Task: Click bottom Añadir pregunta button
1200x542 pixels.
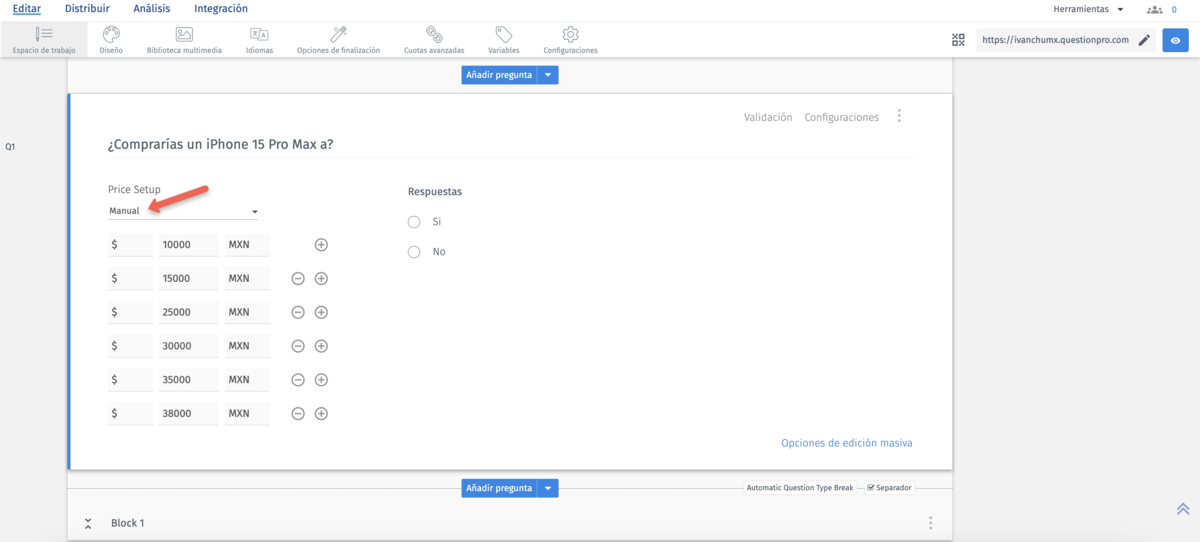Action: click(x=499, y=488)
